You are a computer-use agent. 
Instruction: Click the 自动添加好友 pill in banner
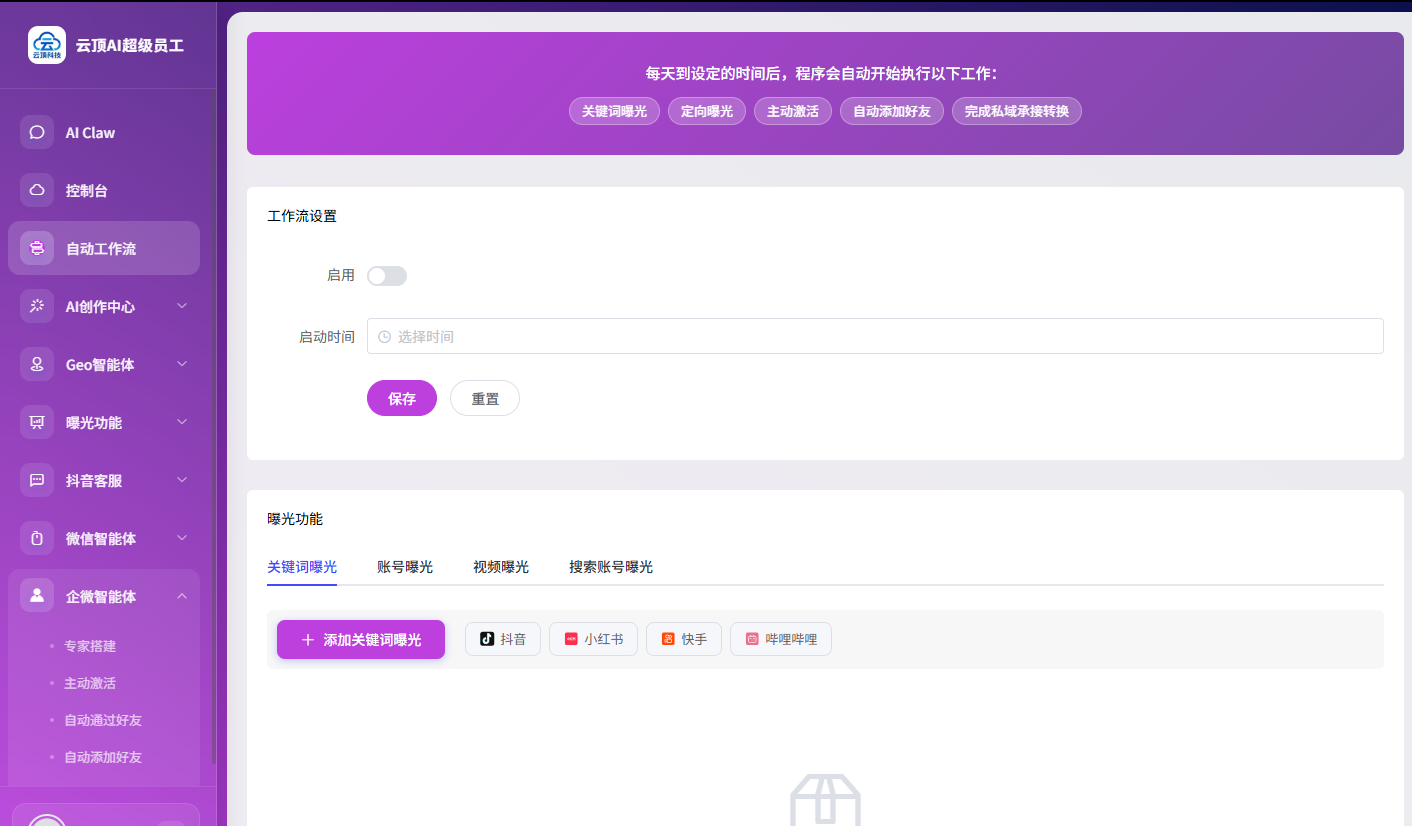[892, 111]
